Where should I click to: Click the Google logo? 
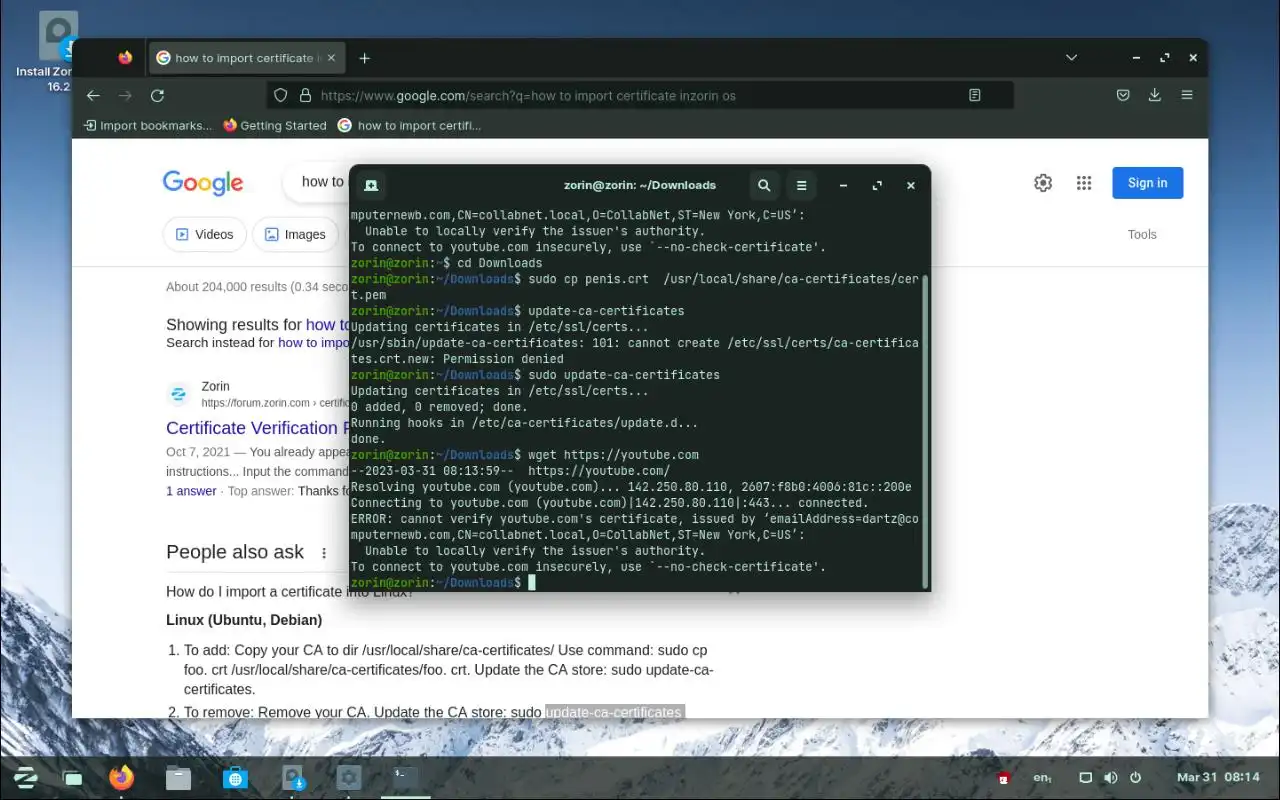click(203, 183)
